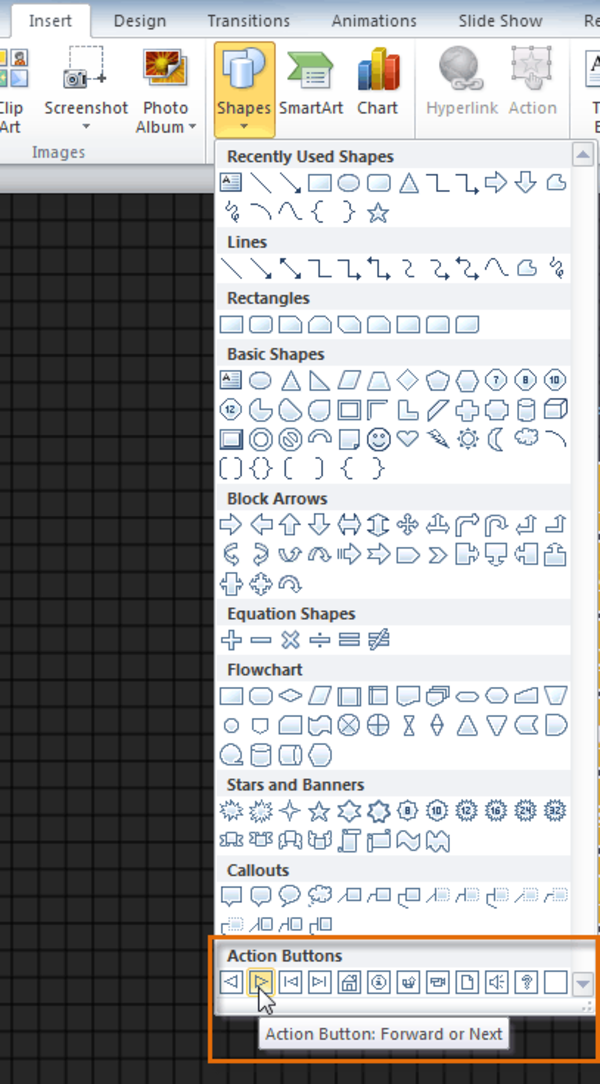Choose the Moon shape in Basic Shapes
Screen dimensions: 600x1084
[496, 439]
